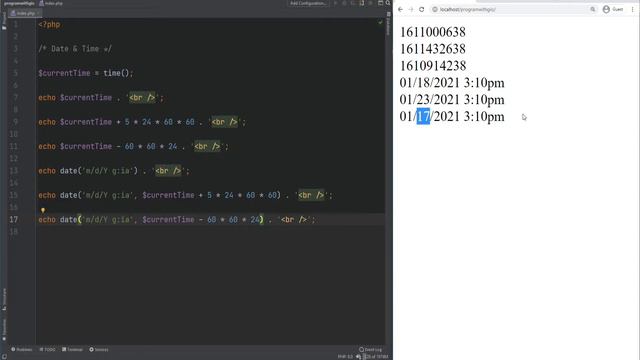
Task: Click the browser Forward arrow
Action: point(411,9)
